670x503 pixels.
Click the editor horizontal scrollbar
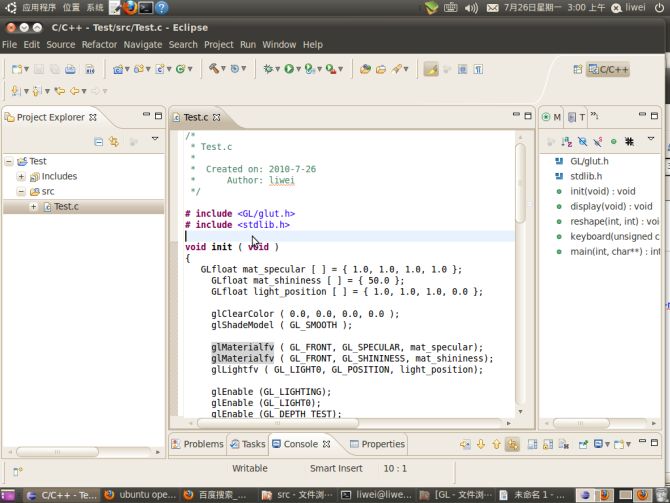click(x=278, y=423)
